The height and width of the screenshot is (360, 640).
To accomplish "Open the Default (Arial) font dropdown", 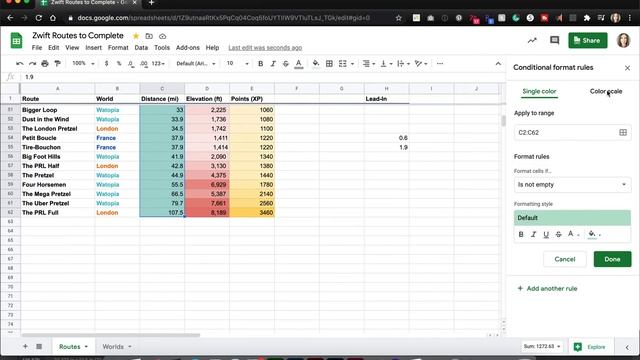I will (x=196, y=64).
